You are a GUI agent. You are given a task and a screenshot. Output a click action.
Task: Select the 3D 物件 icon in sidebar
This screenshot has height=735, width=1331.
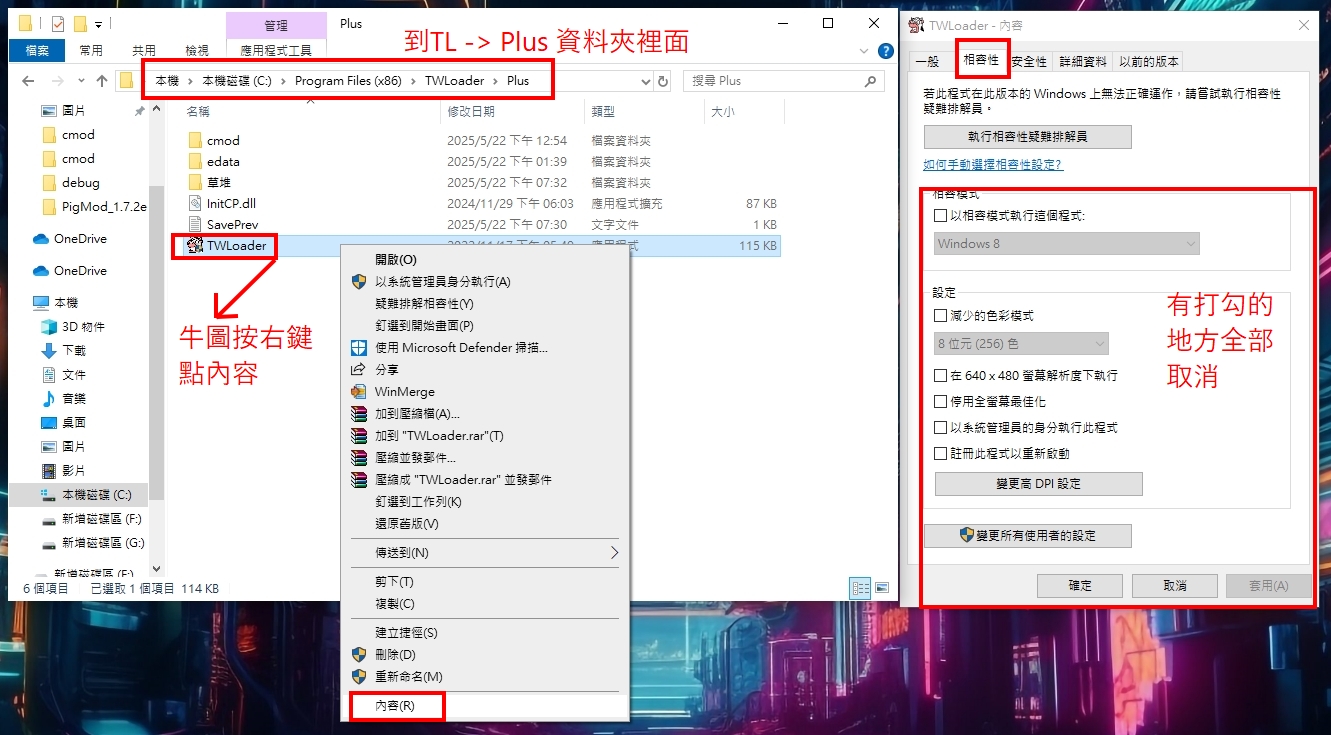[48, 327]
